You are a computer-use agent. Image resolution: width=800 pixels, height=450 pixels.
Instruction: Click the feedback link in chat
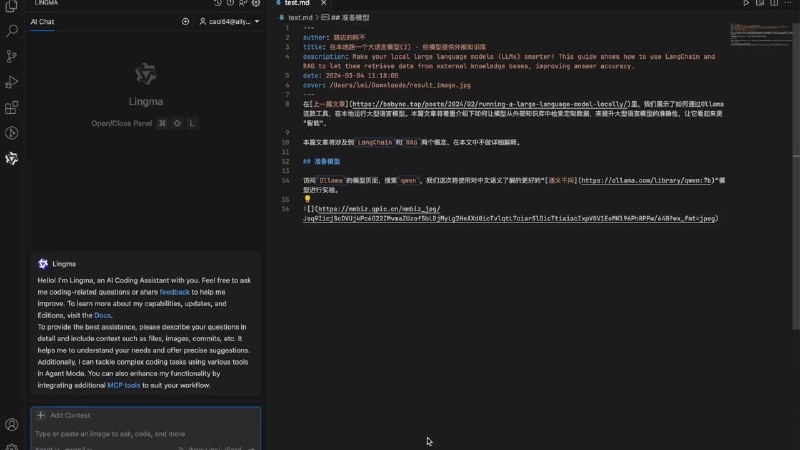click(x=174, y=291)
